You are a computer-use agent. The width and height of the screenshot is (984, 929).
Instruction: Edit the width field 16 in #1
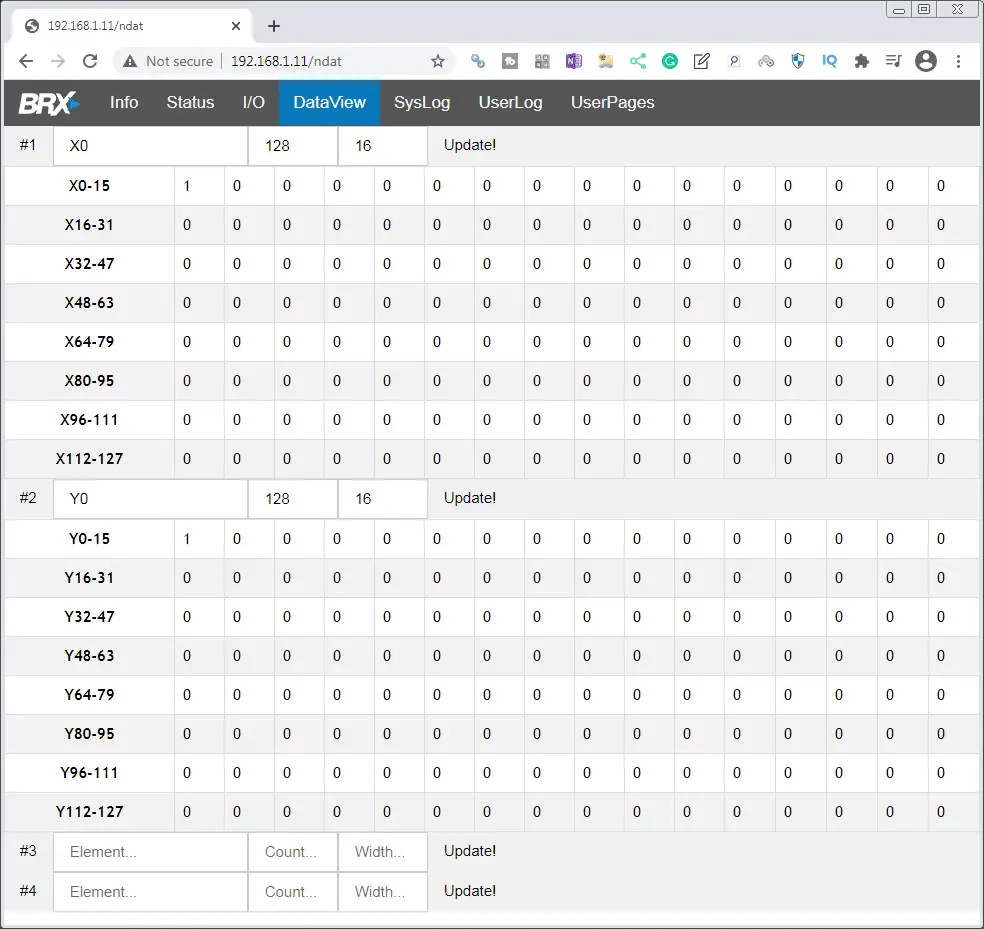[x=383, y=146]
